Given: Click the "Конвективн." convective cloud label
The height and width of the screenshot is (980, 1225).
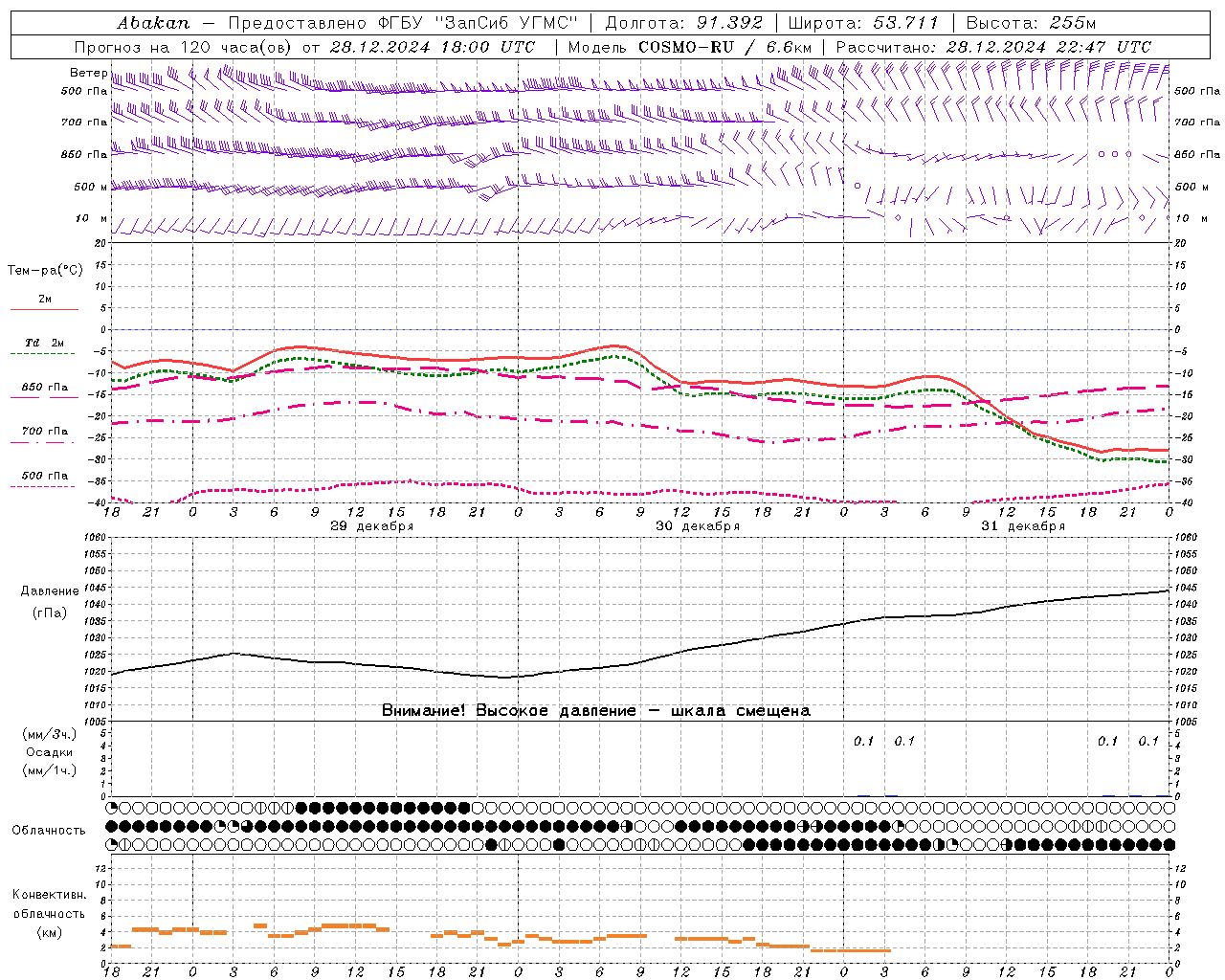Looking at the screenshot, I should (49, 895).
